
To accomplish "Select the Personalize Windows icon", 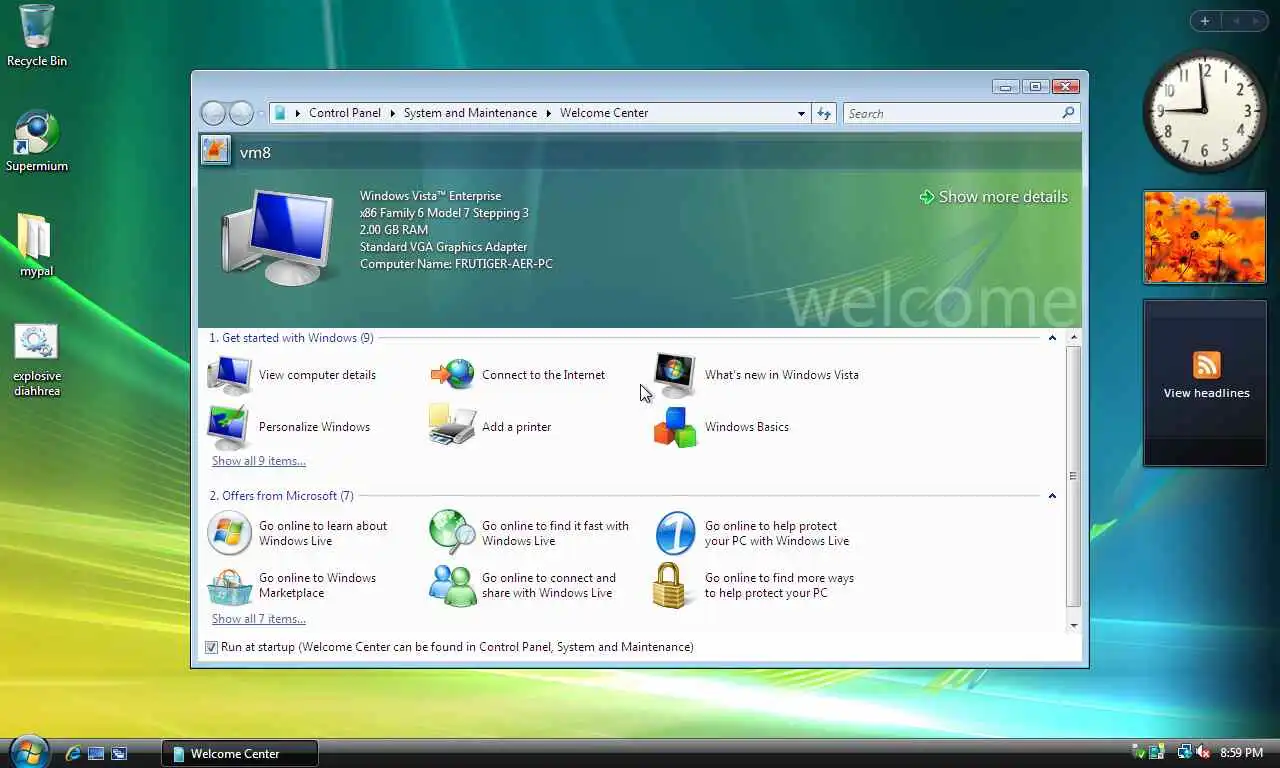I will tap(229, 427).
